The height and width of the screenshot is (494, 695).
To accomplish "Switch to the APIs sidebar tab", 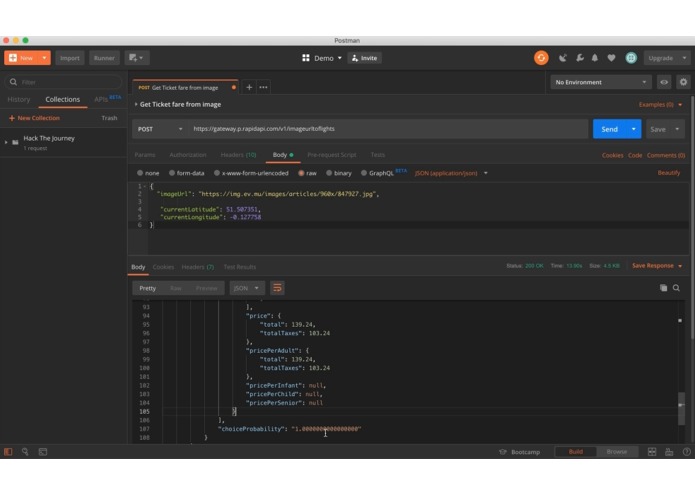I will pyautogui.click(x=101, y=99).
